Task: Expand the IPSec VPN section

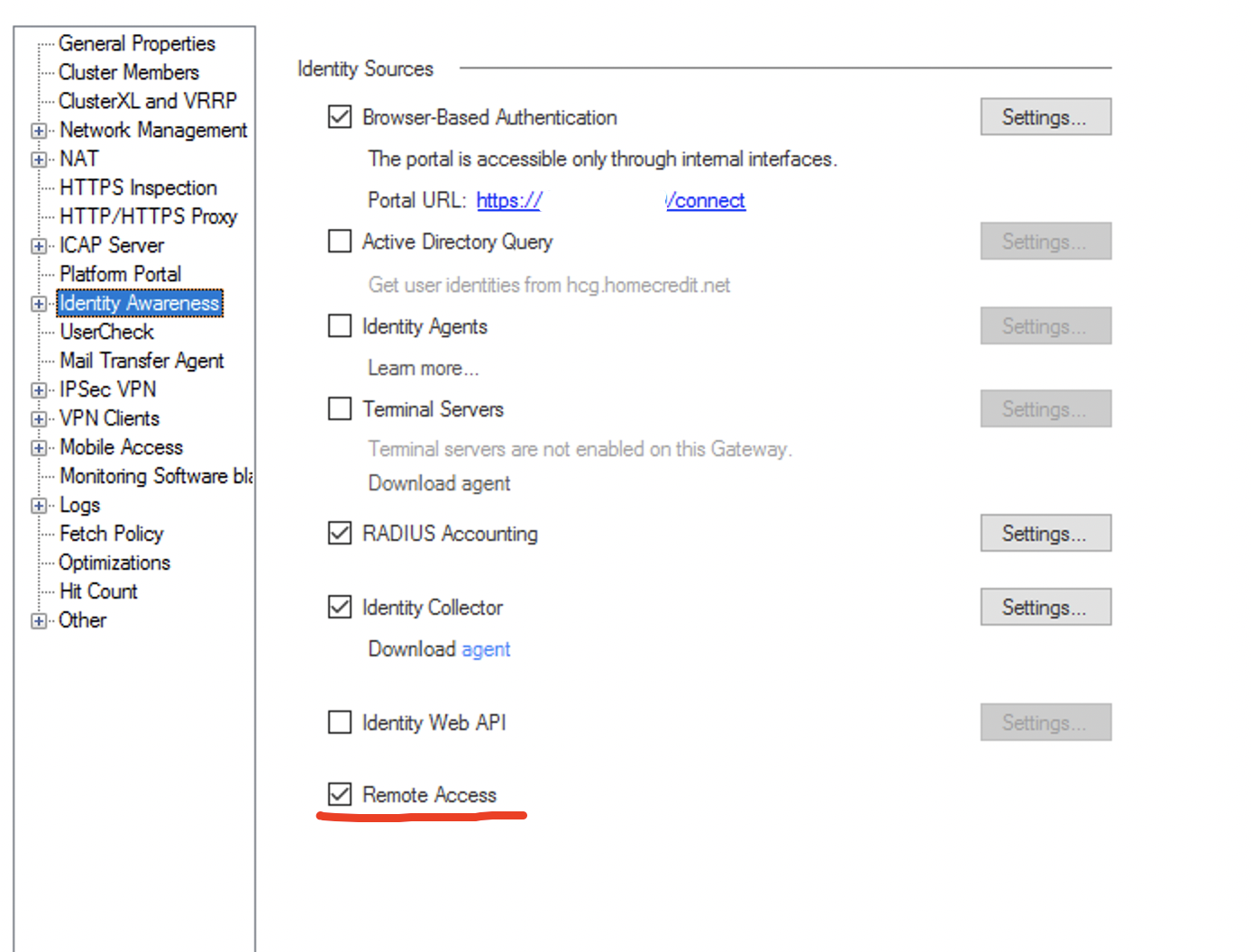Action: coord(39,389)
